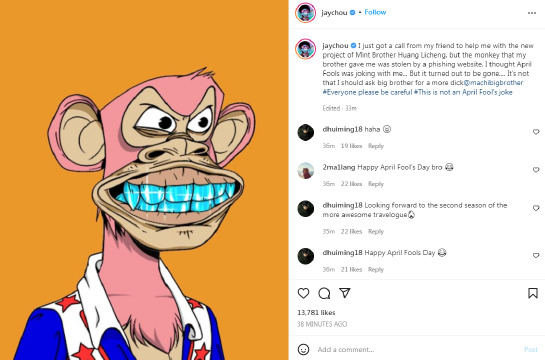Like 2ma1lang's April Fool's comment
The width and height of the screenshot is (545, 360).
point(536,170)
